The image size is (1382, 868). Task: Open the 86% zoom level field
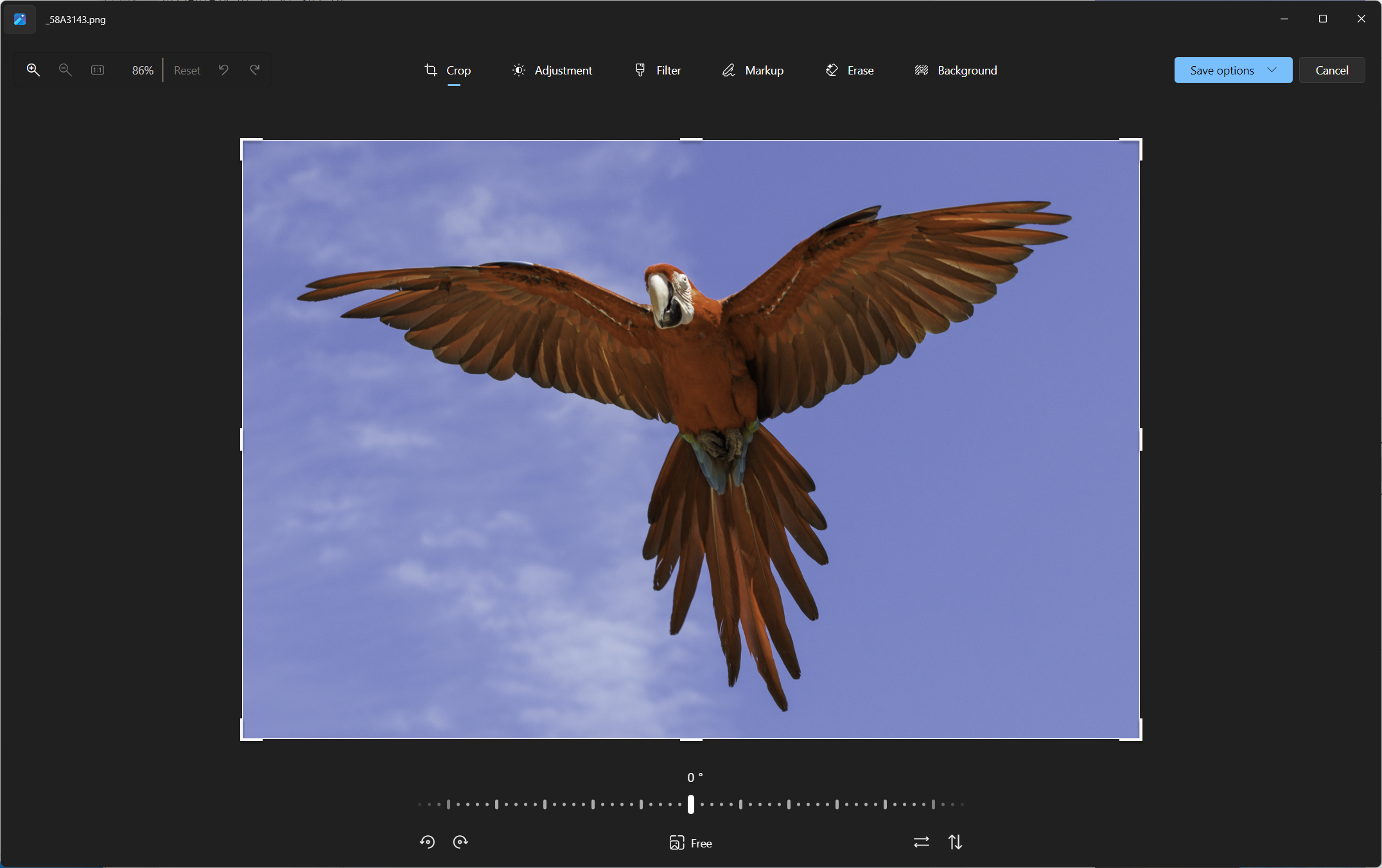tap(143, 70)
